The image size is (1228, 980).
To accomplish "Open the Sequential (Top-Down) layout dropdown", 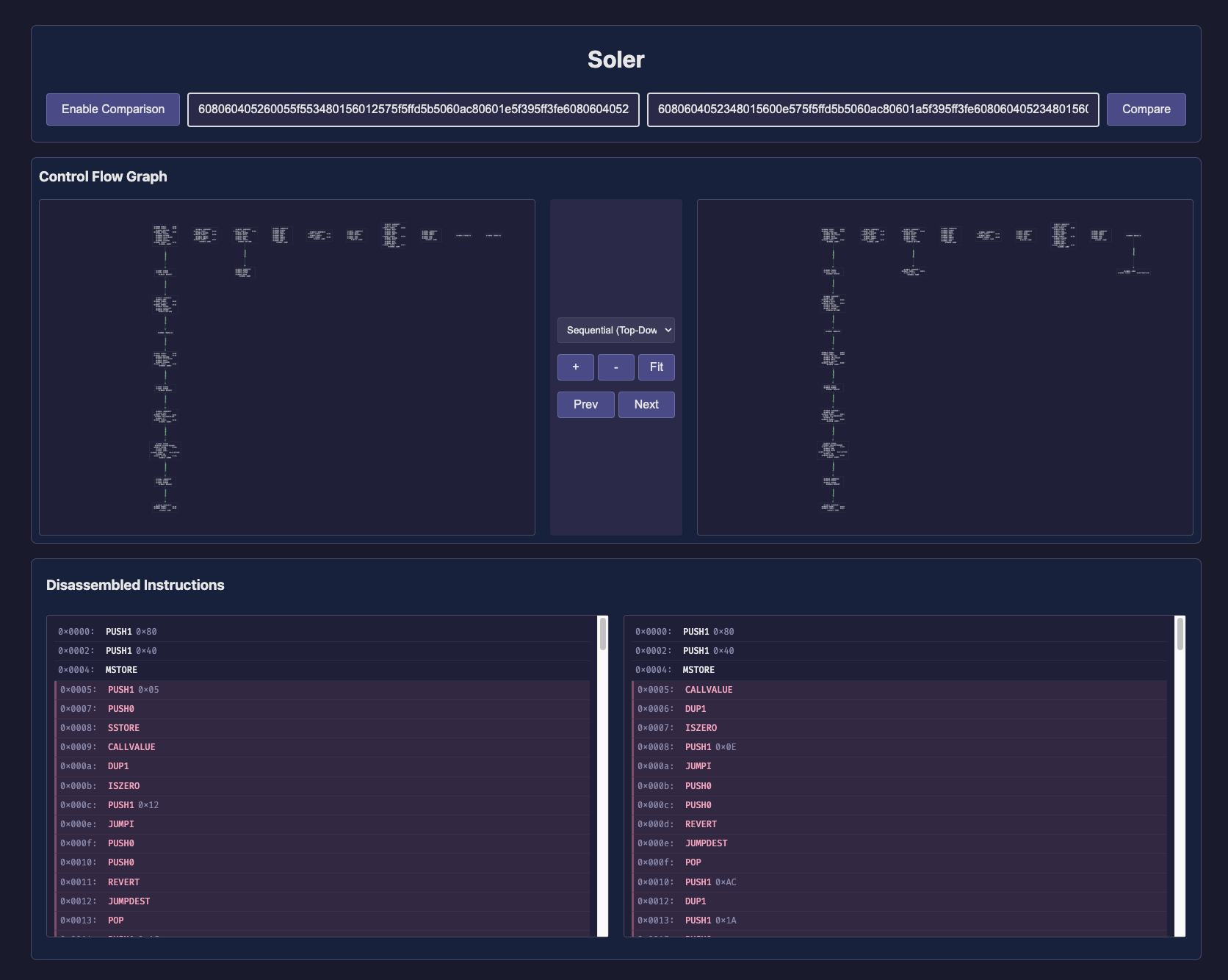I will 615,331.
